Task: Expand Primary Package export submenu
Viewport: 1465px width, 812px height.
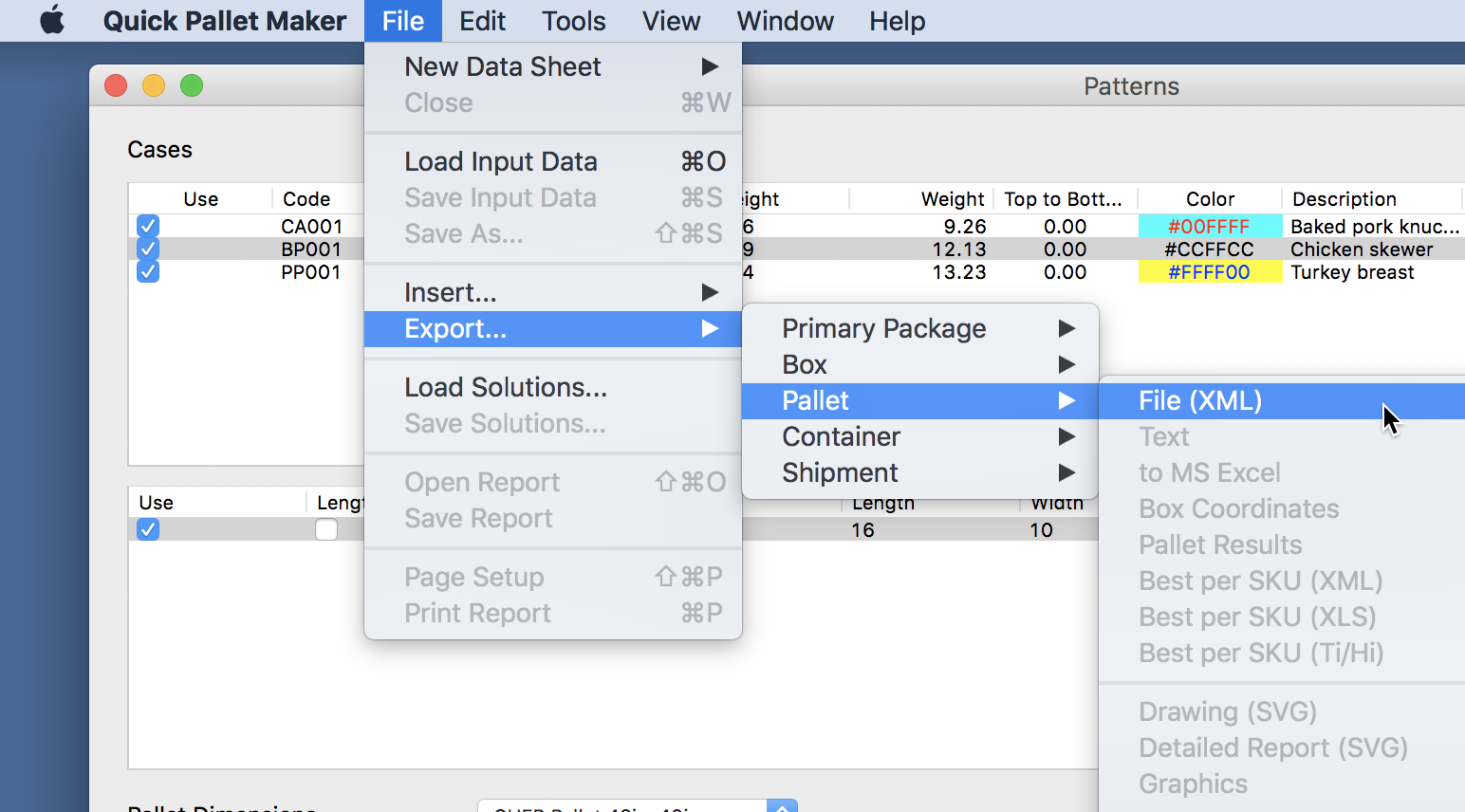Action: point(920,328)
